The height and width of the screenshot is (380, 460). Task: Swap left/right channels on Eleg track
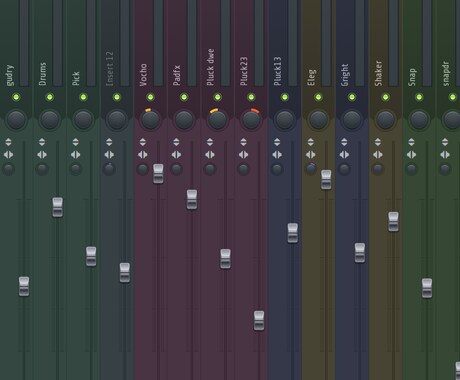point(311,155)
